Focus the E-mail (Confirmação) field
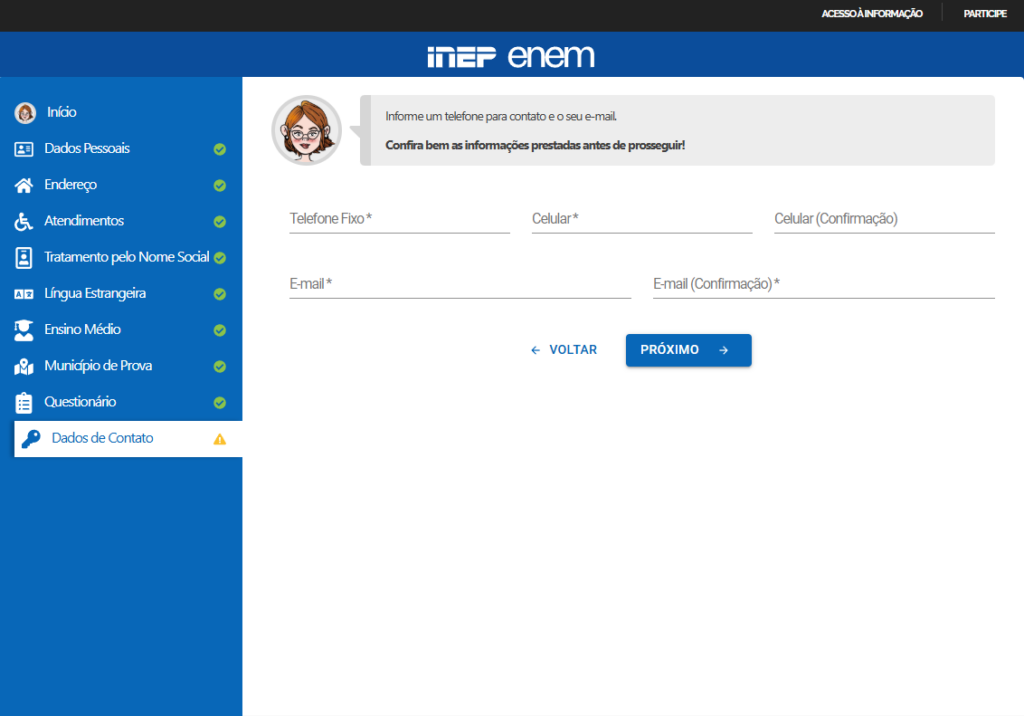The width and height of the screenshot is (1024, 716). [x=824, y=284]
